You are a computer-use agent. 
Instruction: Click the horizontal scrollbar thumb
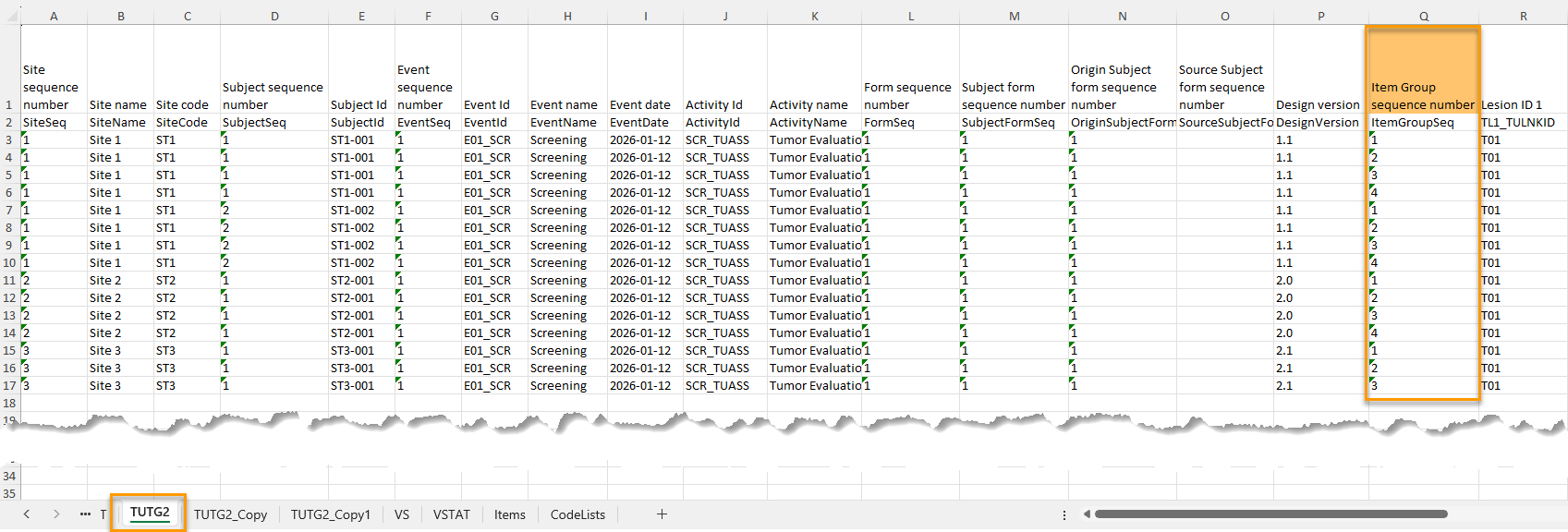1270,514
